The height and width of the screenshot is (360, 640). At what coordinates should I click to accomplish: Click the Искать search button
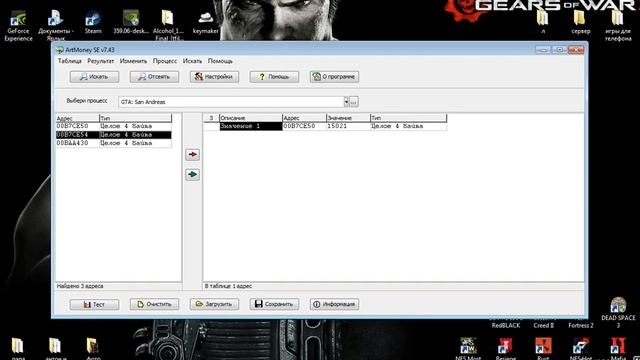[94, 77]
